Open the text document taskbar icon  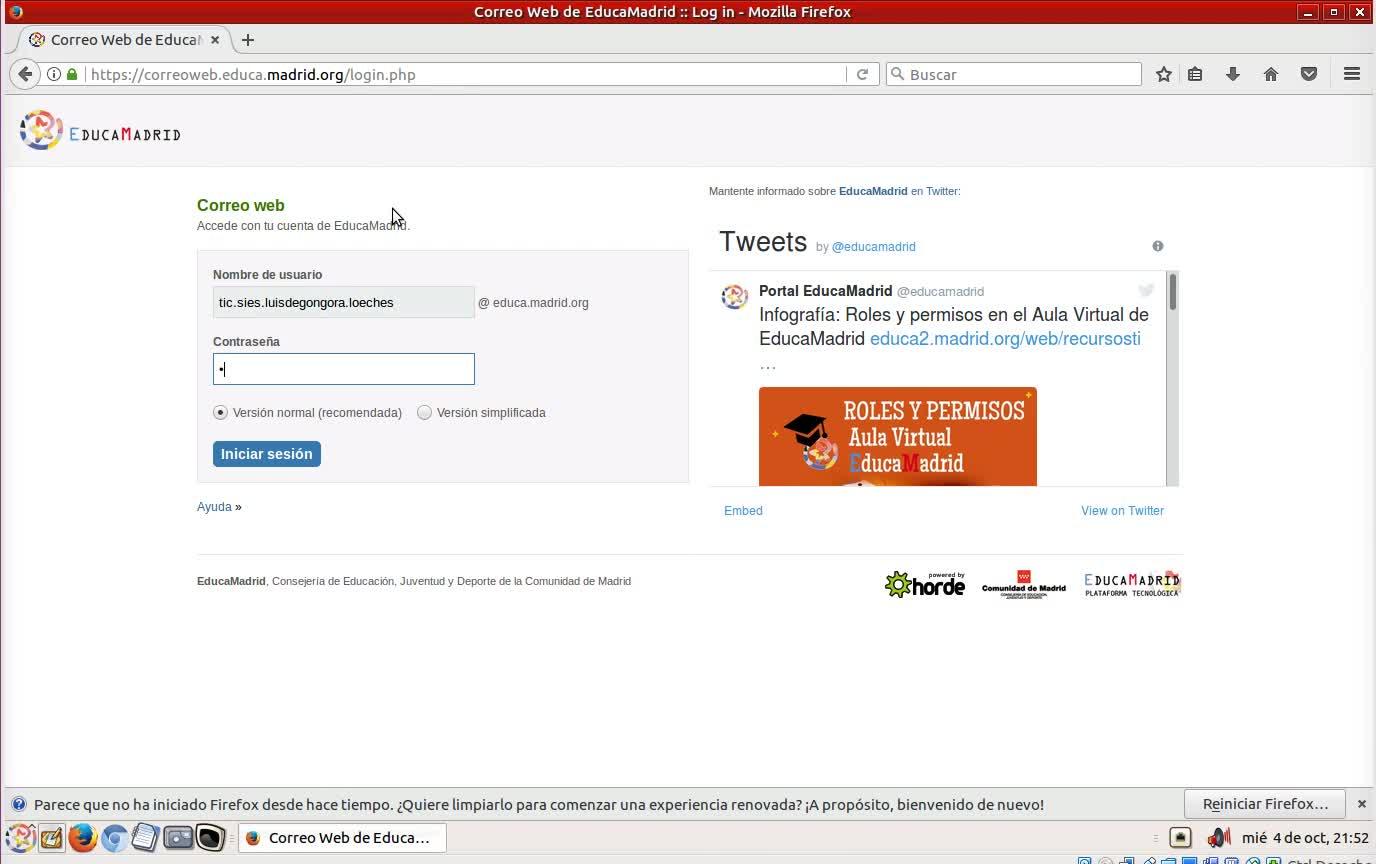(145, 837)
